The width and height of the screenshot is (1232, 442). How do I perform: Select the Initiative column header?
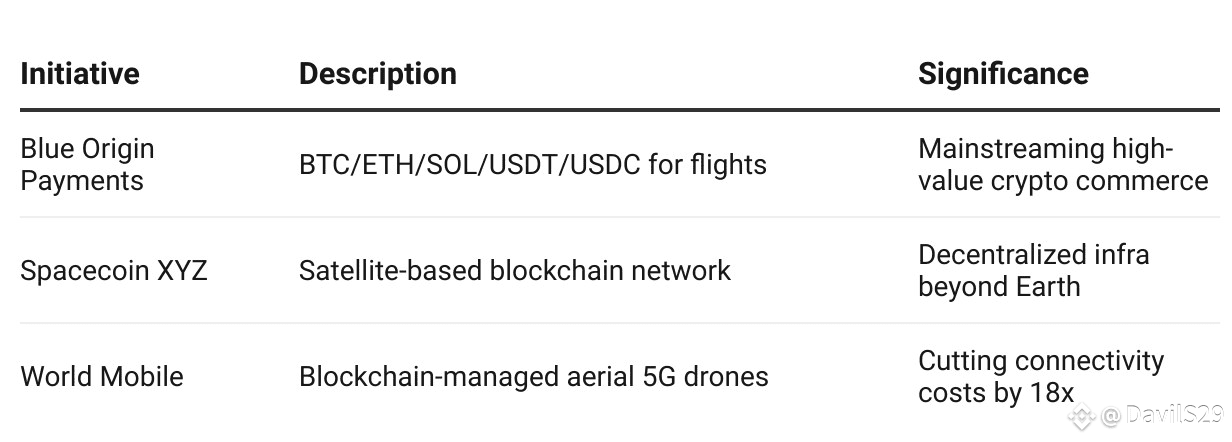pos(80,74)
